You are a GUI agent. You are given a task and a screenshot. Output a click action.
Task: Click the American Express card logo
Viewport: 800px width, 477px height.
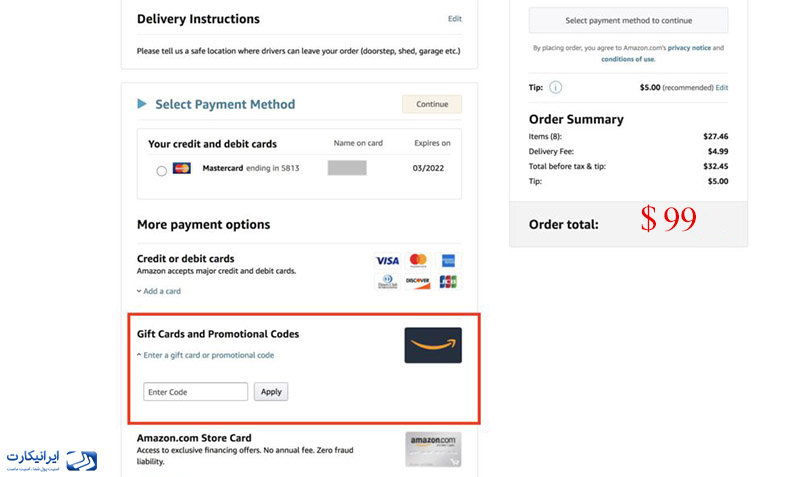(x=448, y=261)
